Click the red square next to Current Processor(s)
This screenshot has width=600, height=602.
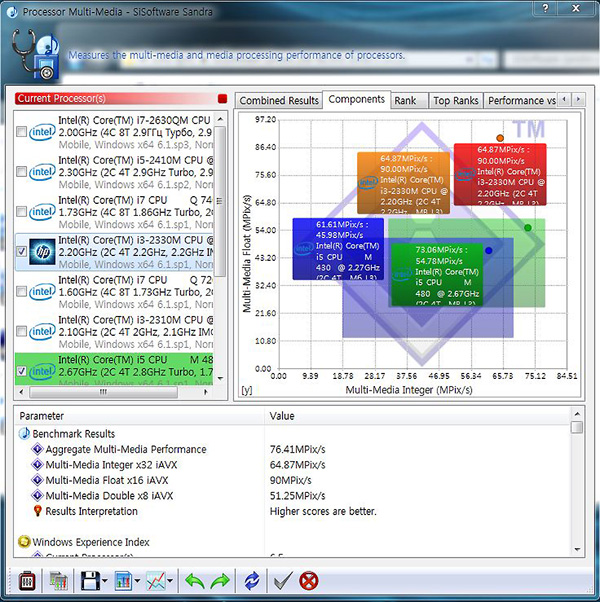[x=222, y=99]
